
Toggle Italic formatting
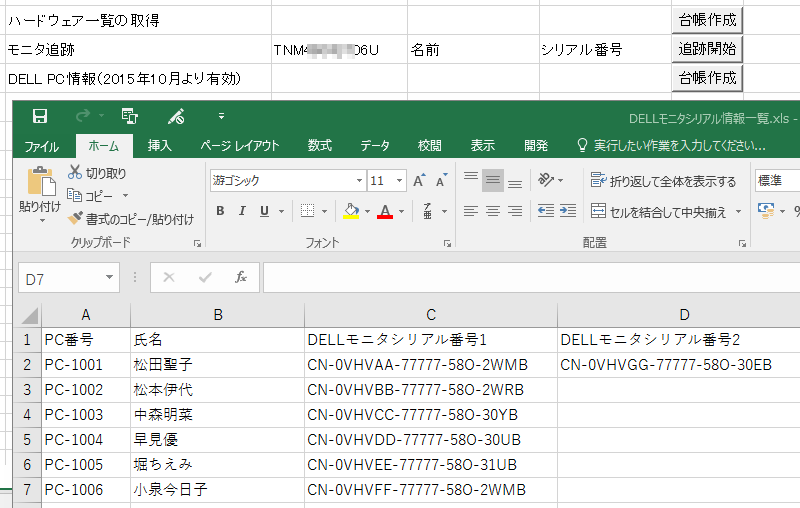tap(242, 211)
